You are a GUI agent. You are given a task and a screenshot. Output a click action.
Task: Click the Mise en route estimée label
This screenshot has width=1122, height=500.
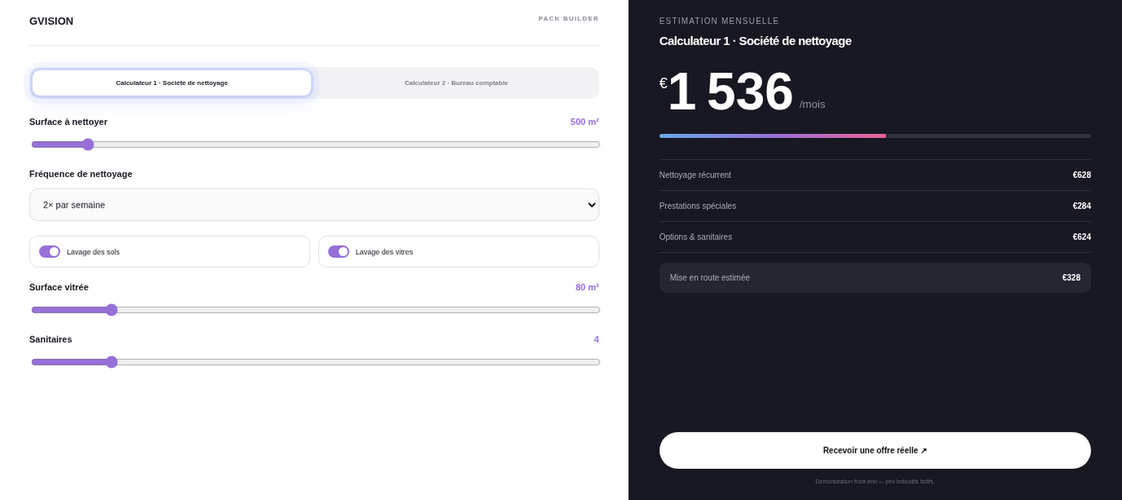[709, 278]
